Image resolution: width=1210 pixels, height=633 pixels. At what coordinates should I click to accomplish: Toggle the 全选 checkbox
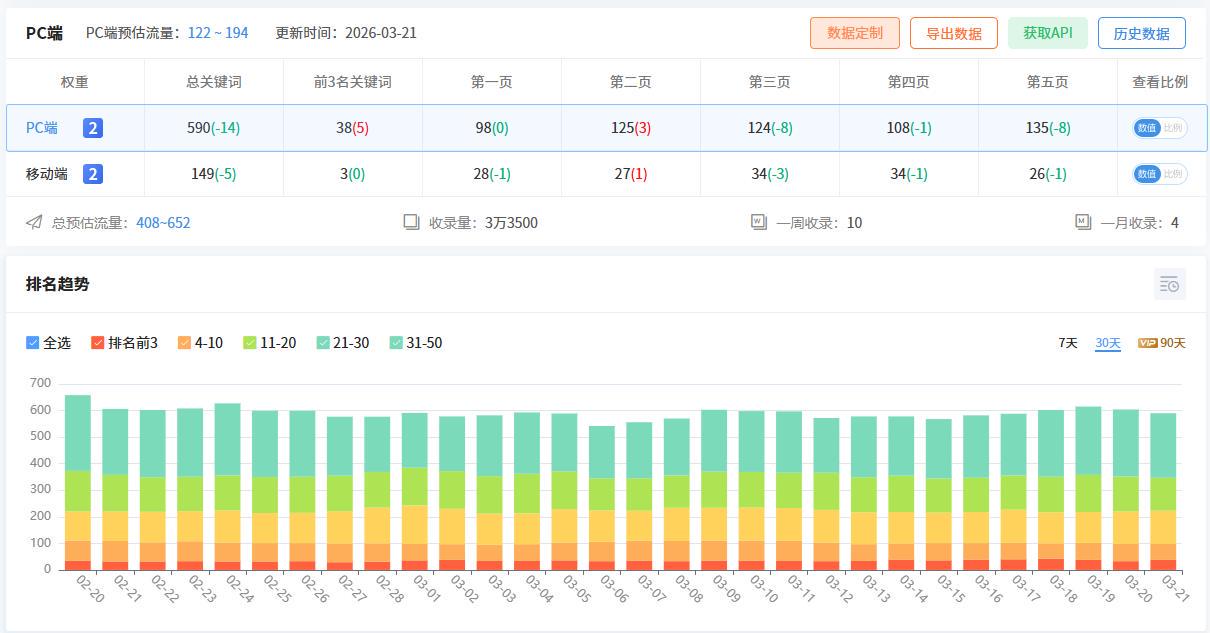click(33, 343)
